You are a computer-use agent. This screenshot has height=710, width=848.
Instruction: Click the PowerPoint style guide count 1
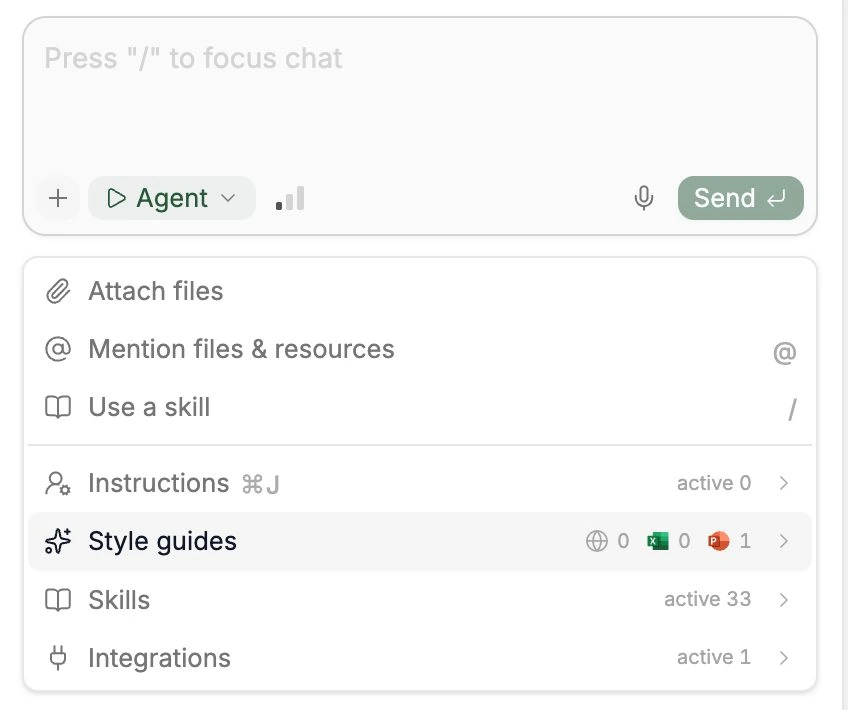pos(745,541)
